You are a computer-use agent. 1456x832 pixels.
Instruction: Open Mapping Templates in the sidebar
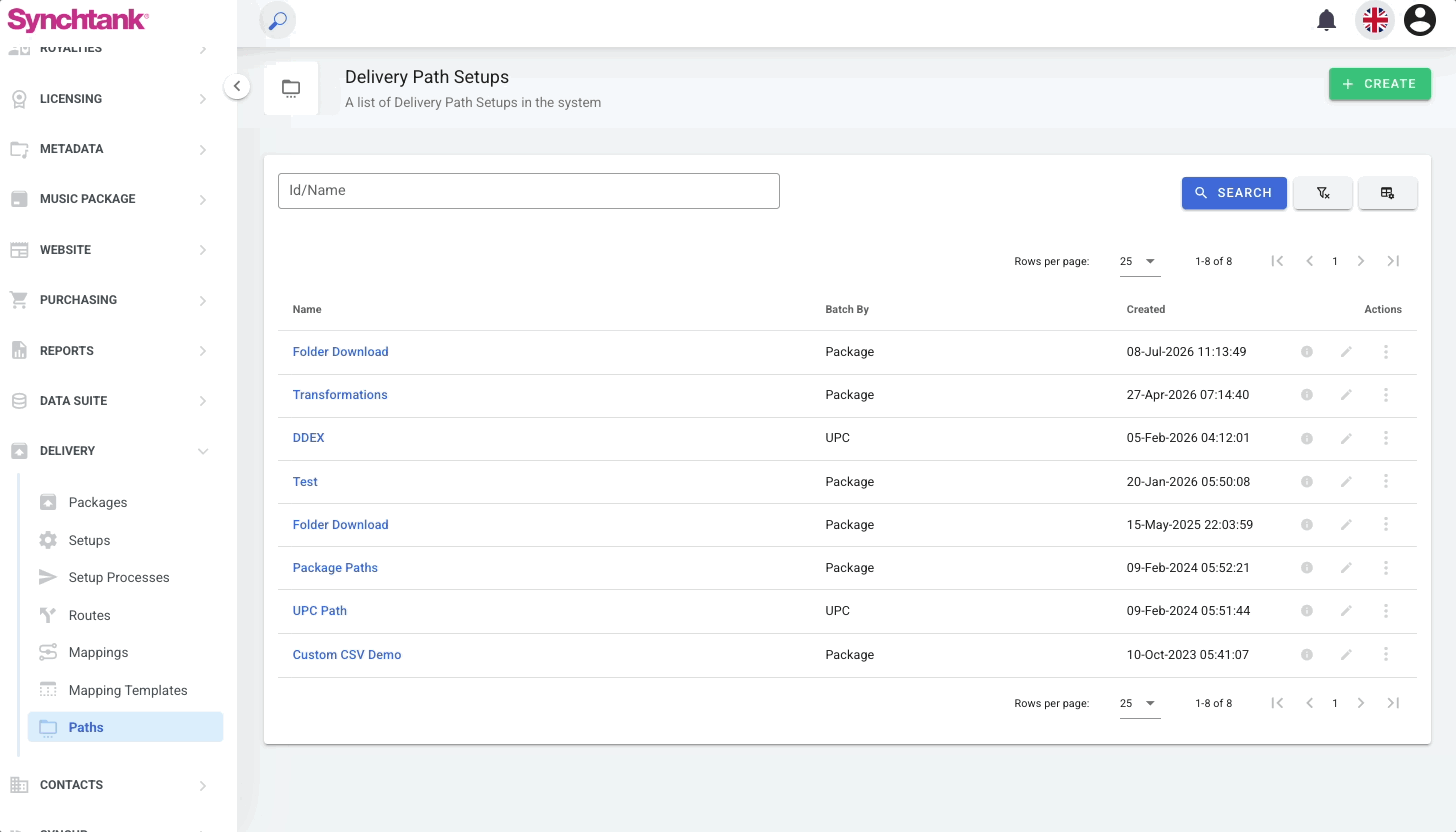point(126,690)
